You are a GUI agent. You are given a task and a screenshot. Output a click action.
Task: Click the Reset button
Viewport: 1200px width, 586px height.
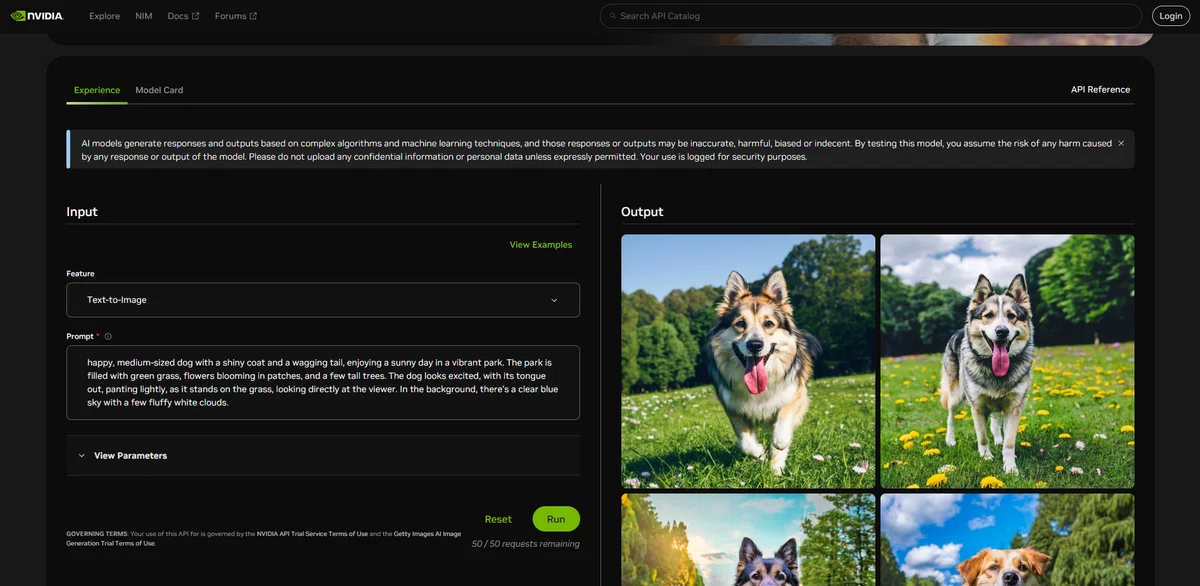coord(498,519)
